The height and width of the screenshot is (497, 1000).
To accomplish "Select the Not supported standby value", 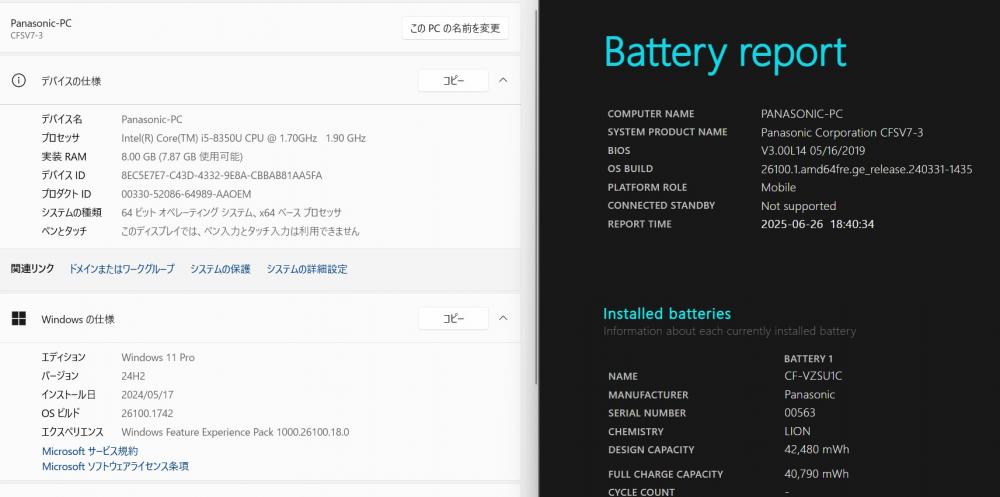I will click(x=798, y=206).
